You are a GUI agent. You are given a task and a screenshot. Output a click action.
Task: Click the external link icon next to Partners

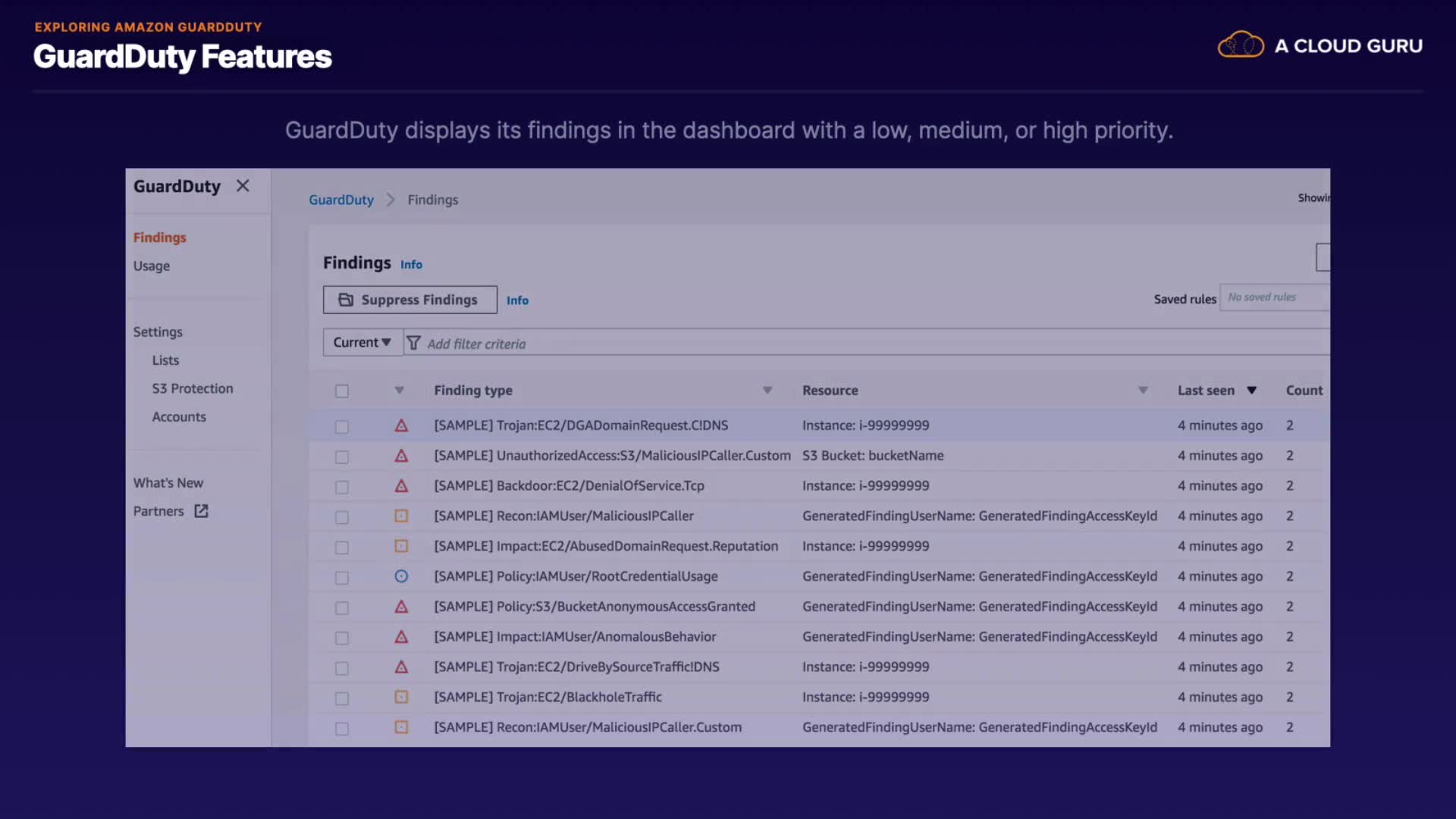(x=201, y=511)
